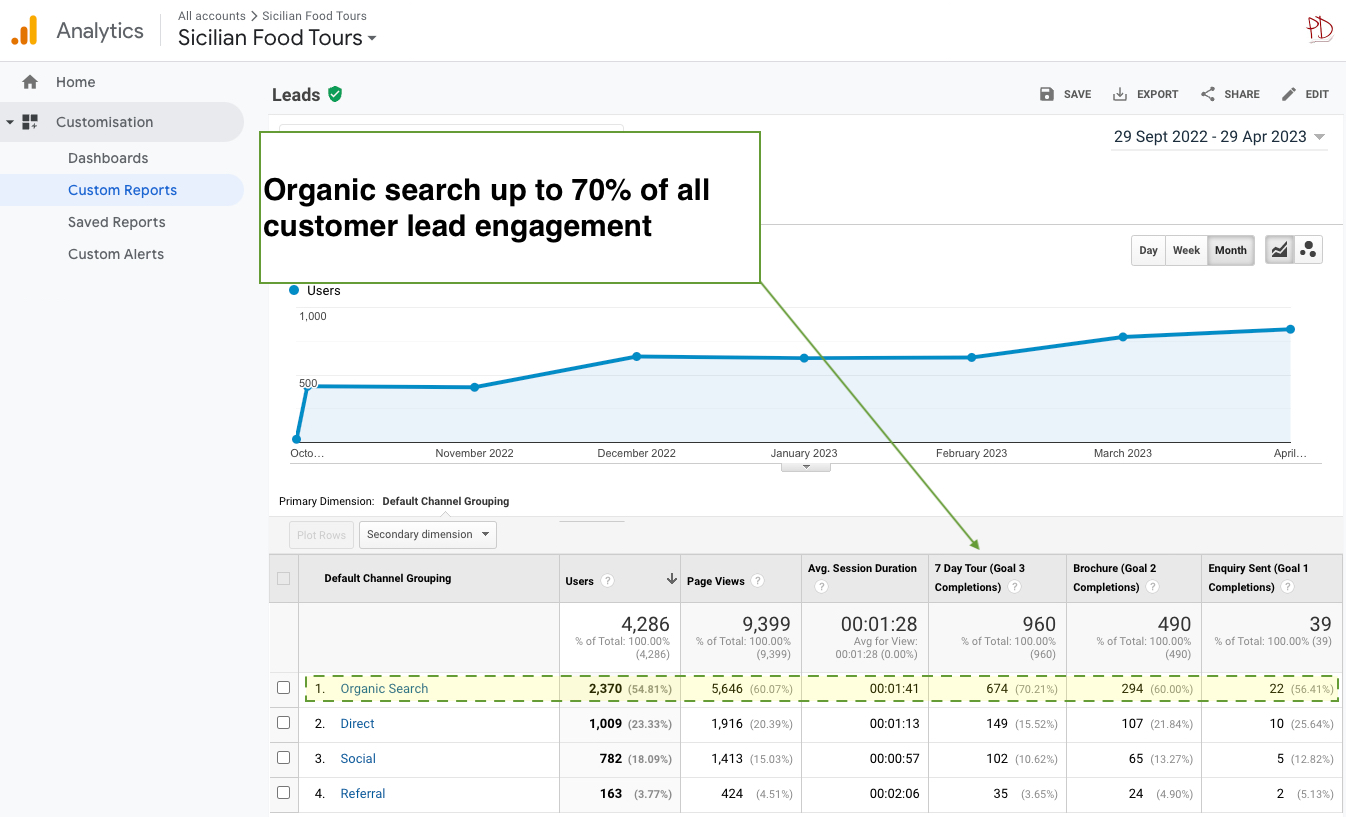
Task: Open Dashboards in the sidebar
Action: point(108,158)
